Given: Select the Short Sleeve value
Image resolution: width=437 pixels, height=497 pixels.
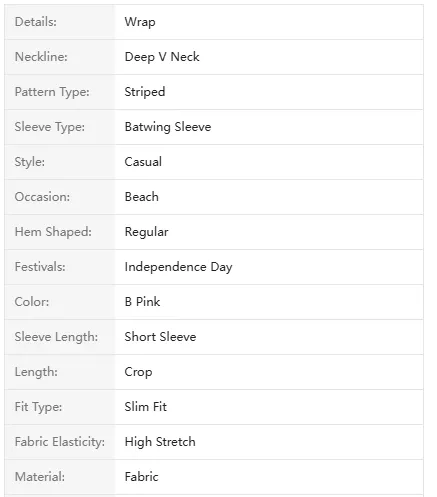Looking at the screenshot, I should point(160,337).
